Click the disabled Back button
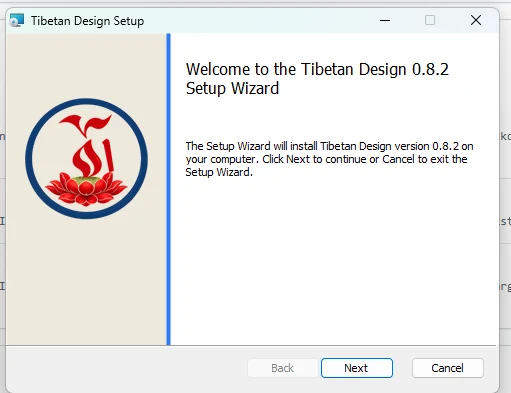The height and width of the screenshot is (393, 511). point(282,368)
